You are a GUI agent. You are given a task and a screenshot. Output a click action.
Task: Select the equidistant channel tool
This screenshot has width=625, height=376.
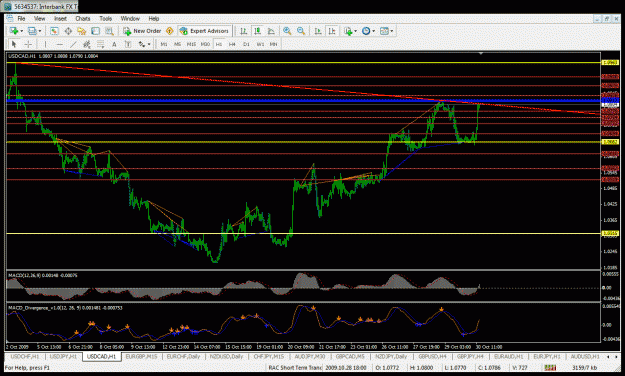(x=86, y=44)
